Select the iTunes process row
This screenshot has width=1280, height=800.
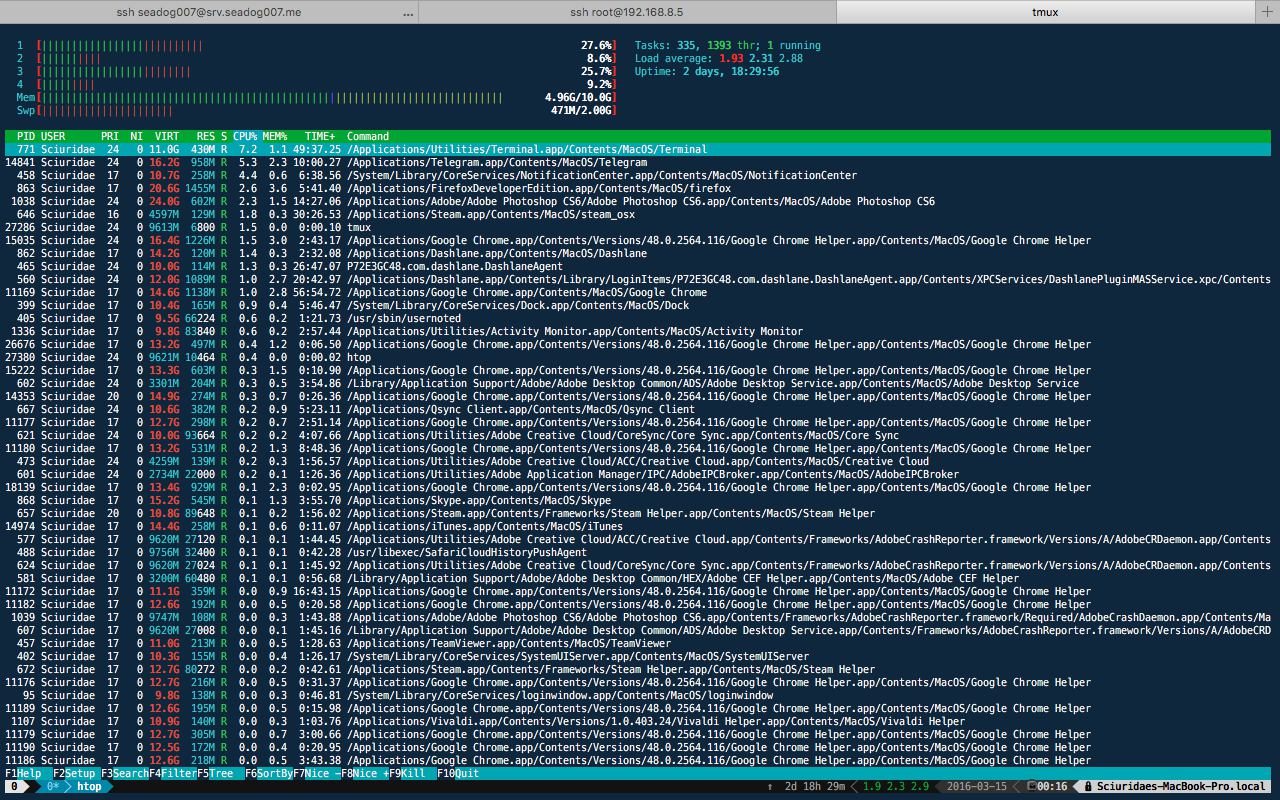pyautogui.click(x=638, y=526)
